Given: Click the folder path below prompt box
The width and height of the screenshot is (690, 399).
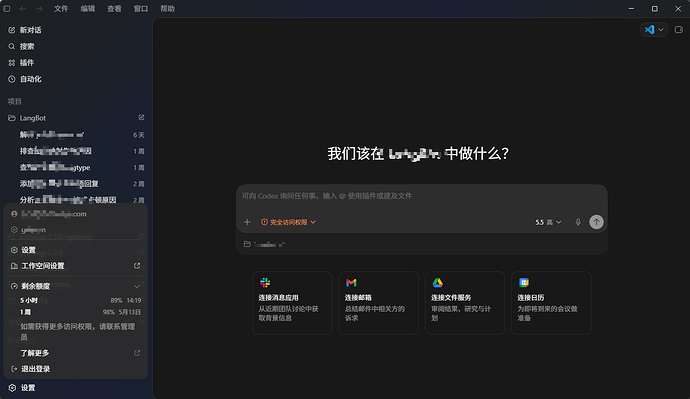Looking at the screenshot, I should click(264, 244).
